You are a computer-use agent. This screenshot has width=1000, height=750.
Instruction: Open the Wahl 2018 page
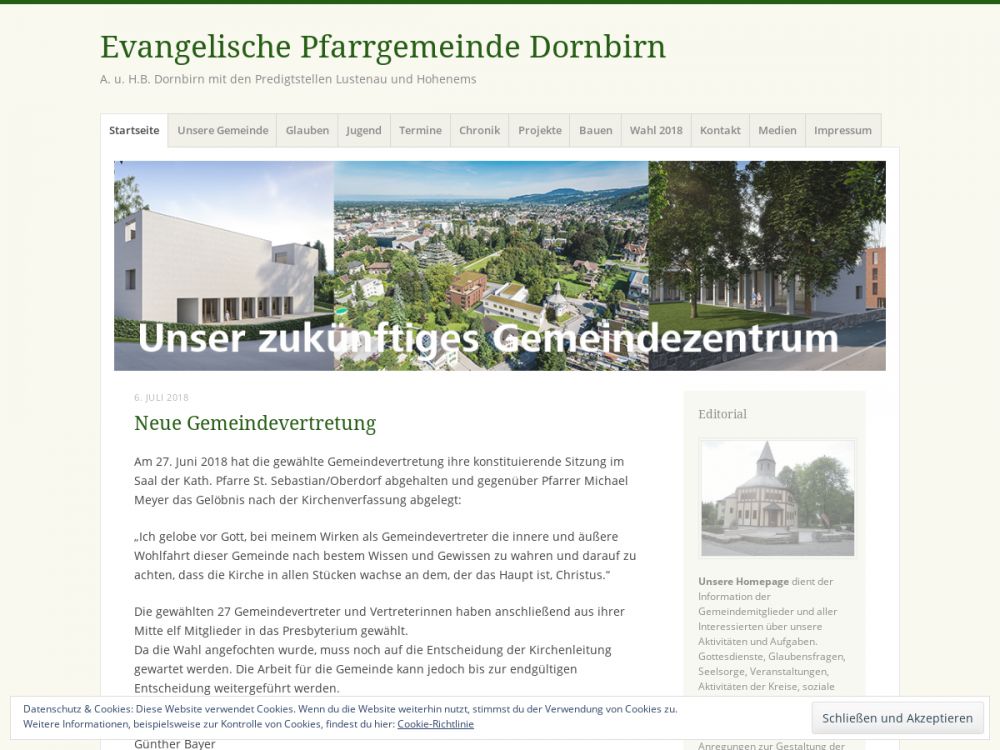pyautogui.click(x=656, y=130)
